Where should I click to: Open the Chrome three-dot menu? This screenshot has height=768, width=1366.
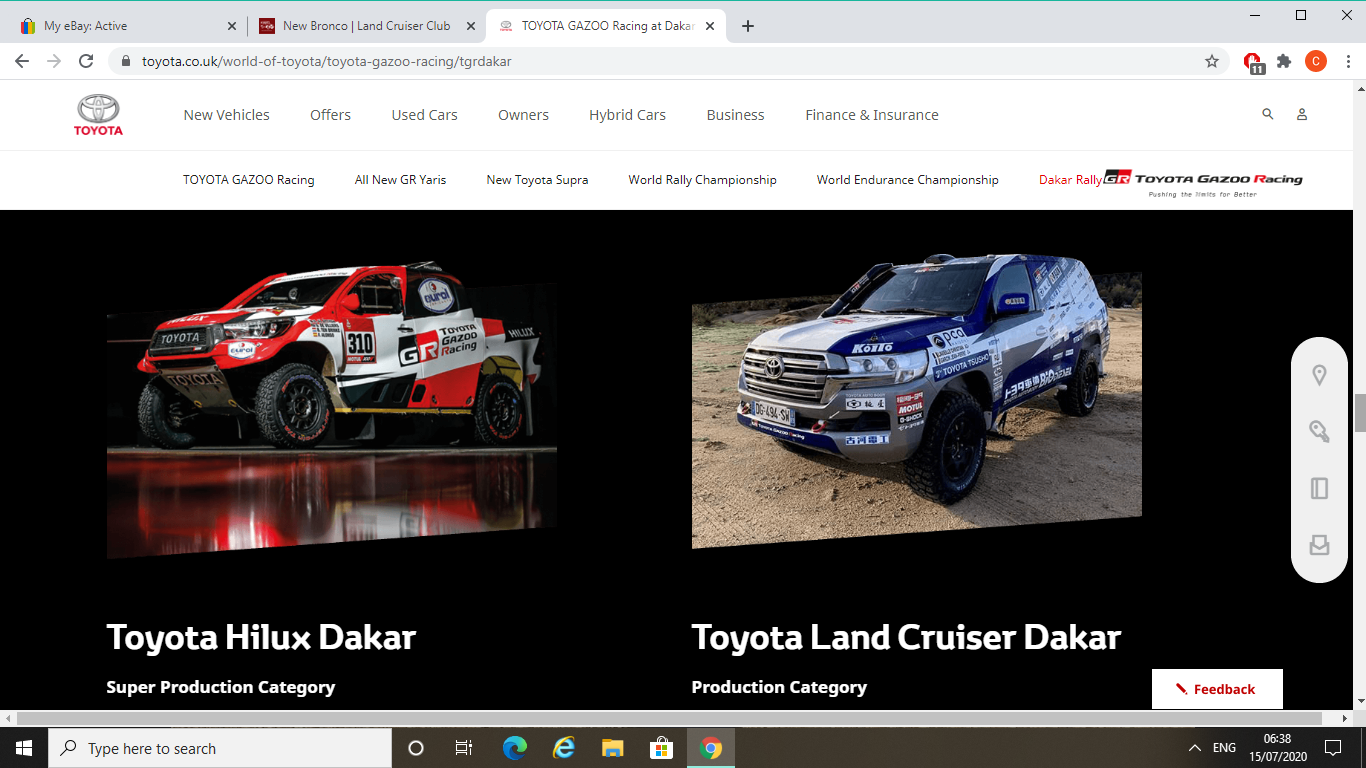1346,61
